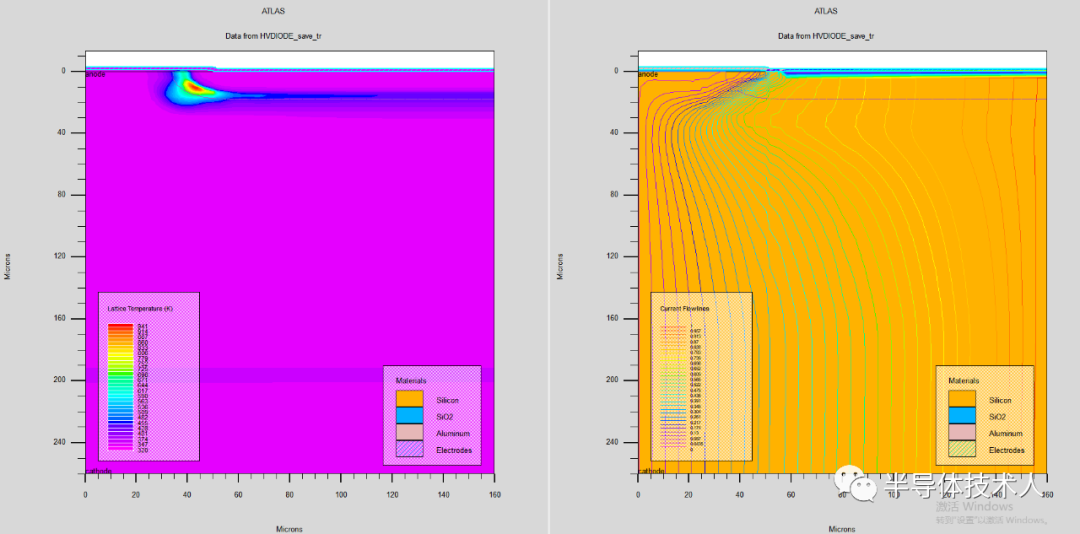
Task: Click x-axis tick label '140' of left plot
Action: [x=443, y=495]
